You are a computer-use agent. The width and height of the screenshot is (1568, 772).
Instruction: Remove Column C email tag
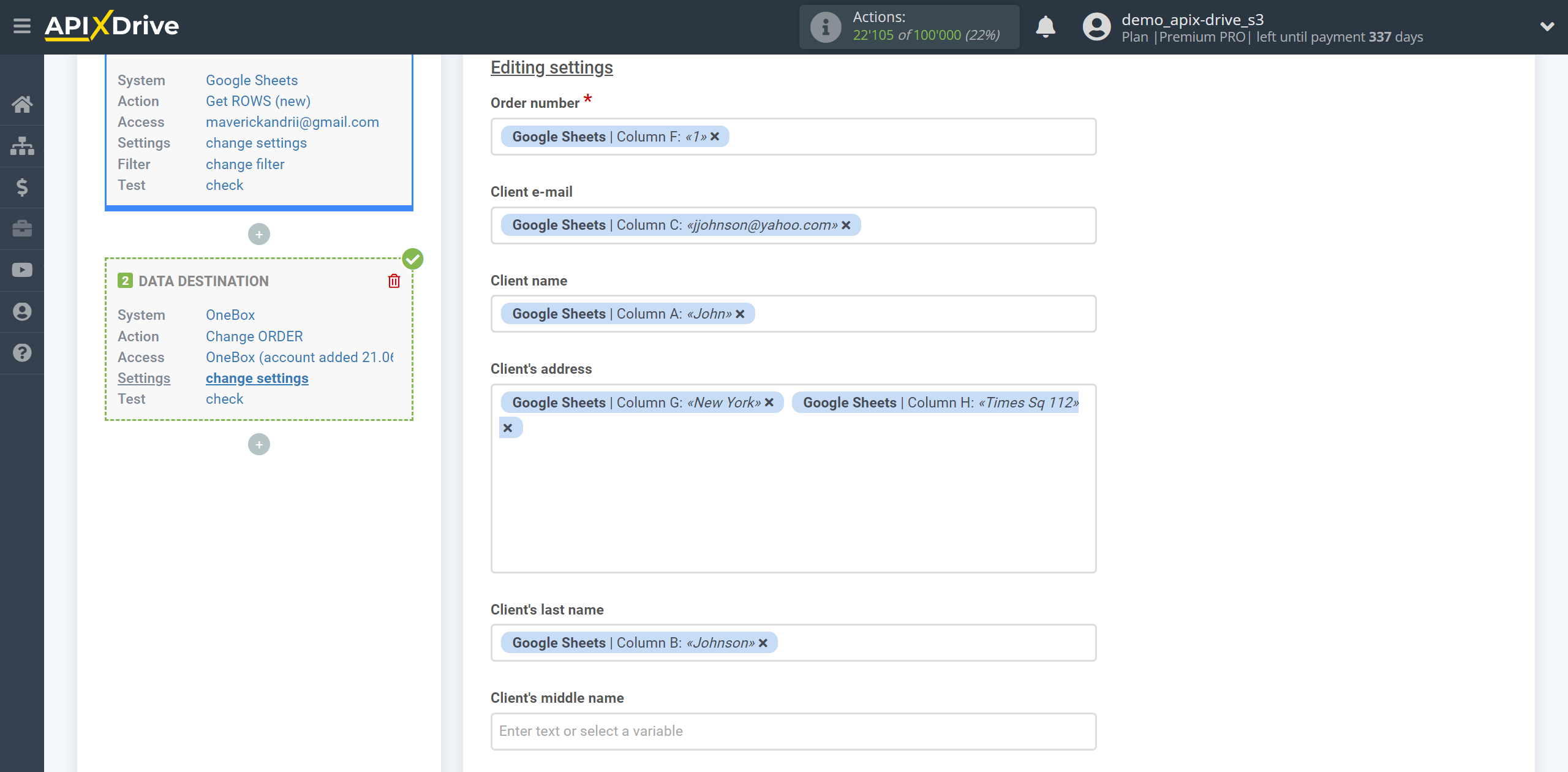point(846,225)
